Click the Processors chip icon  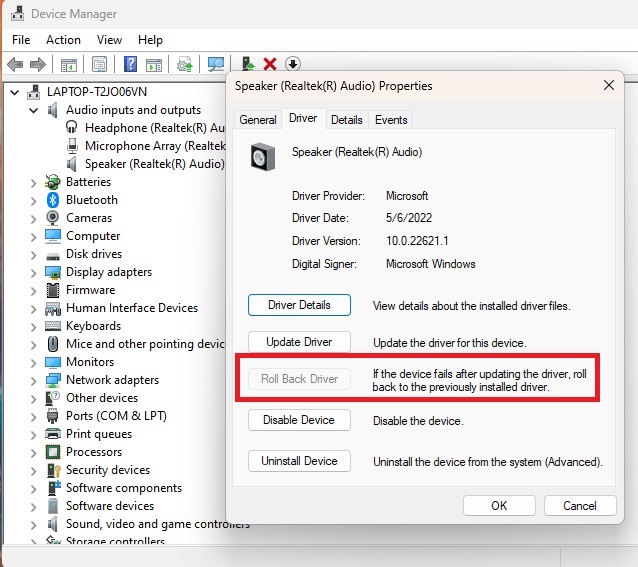53,451
